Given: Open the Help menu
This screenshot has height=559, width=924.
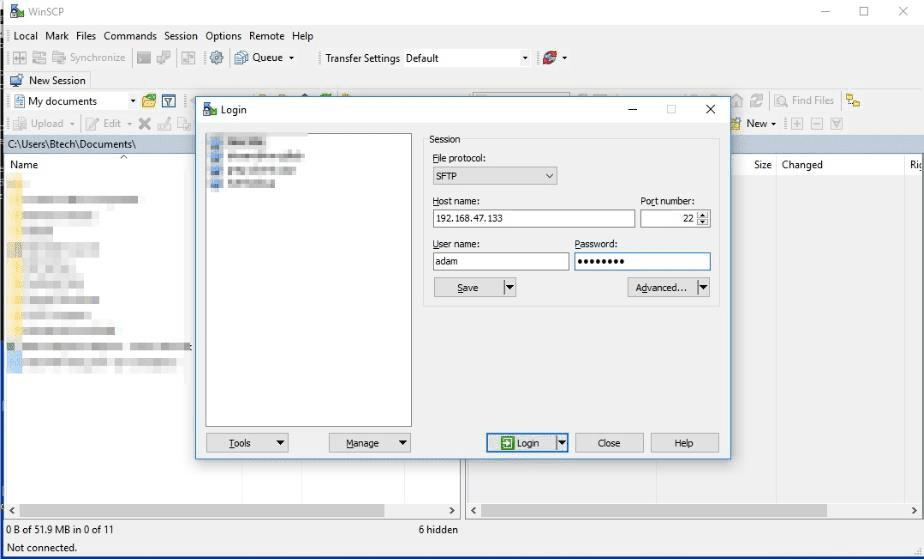Looking at the screenshot, I should point(302,36).
